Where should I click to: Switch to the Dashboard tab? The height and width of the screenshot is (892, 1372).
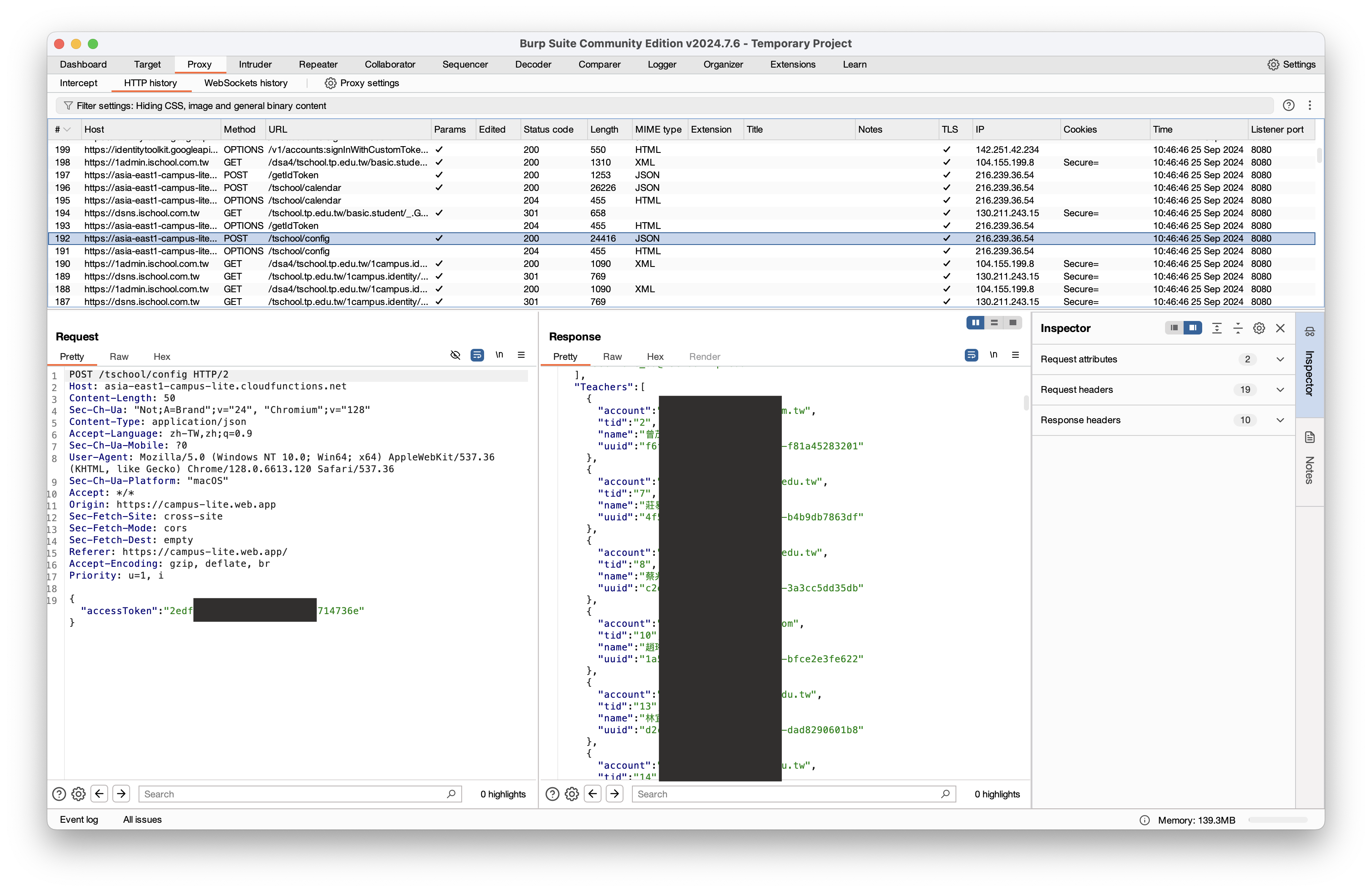point(83,65)
